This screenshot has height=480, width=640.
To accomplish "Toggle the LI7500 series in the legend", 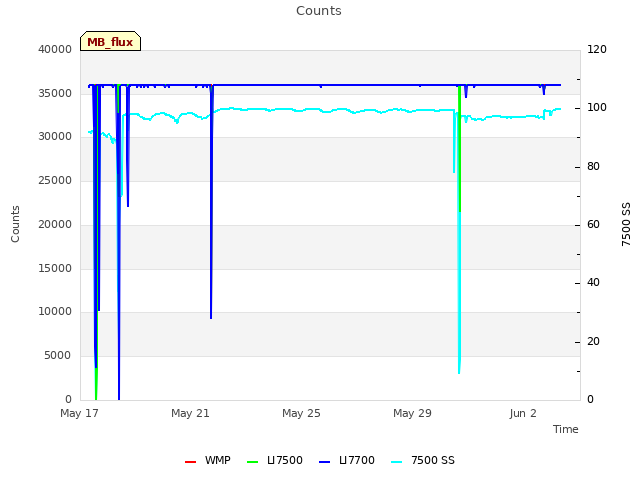I will (275, 460).
